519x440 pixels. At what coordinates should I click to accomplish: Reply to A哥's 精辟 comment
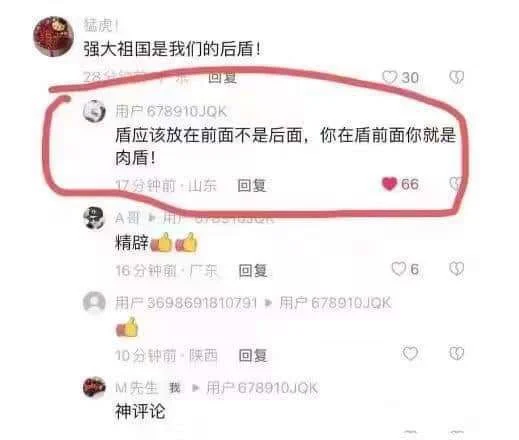pos(253,270)
